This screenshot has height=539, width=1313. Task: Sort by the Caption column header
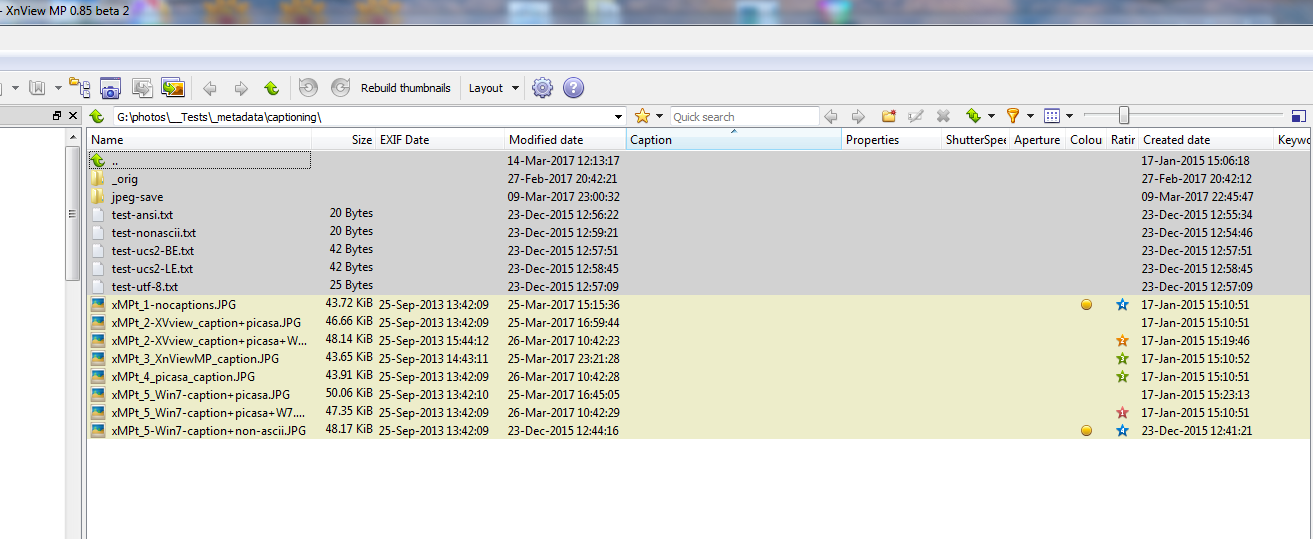734,140
